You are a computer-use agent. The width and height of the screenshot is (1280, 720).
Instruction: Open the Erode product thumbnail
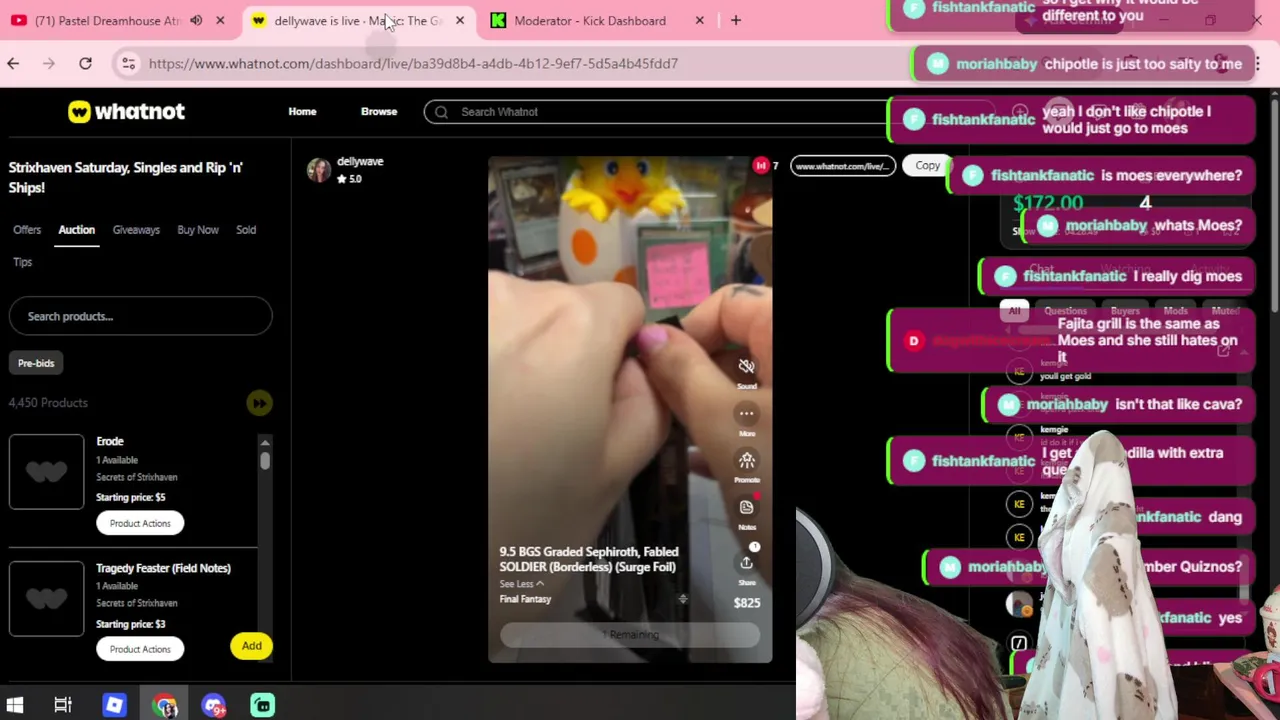[x=46, y=472]
